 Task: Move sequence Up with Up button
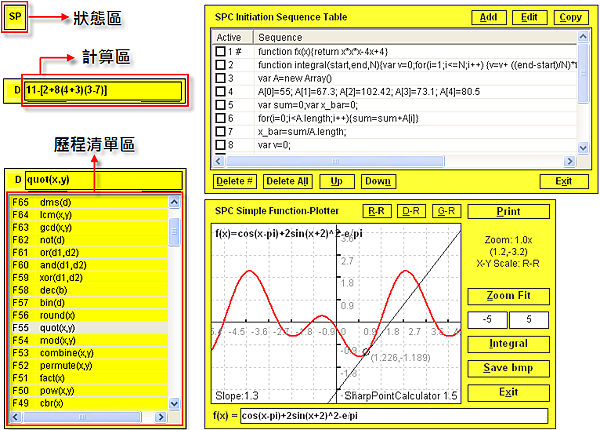tap(337, 181)
